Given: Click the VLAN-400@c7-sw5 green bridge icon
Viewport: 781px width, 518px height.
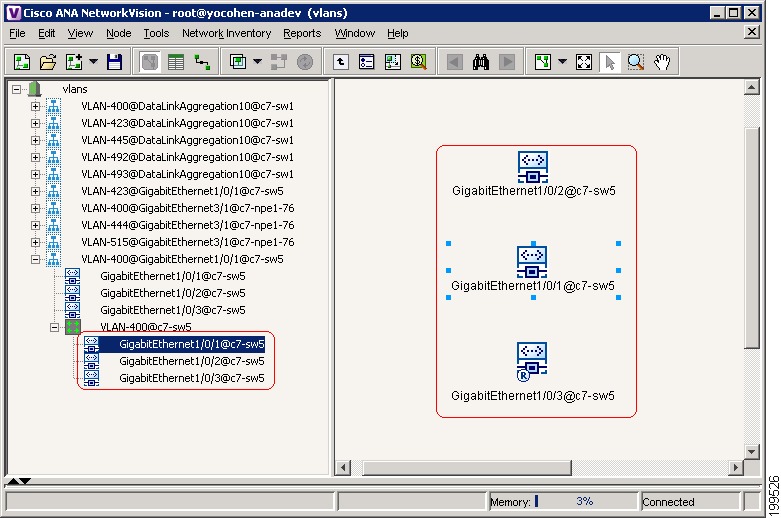Looking at the screenshot, I should pyautogui.click(x=73, y=327).
